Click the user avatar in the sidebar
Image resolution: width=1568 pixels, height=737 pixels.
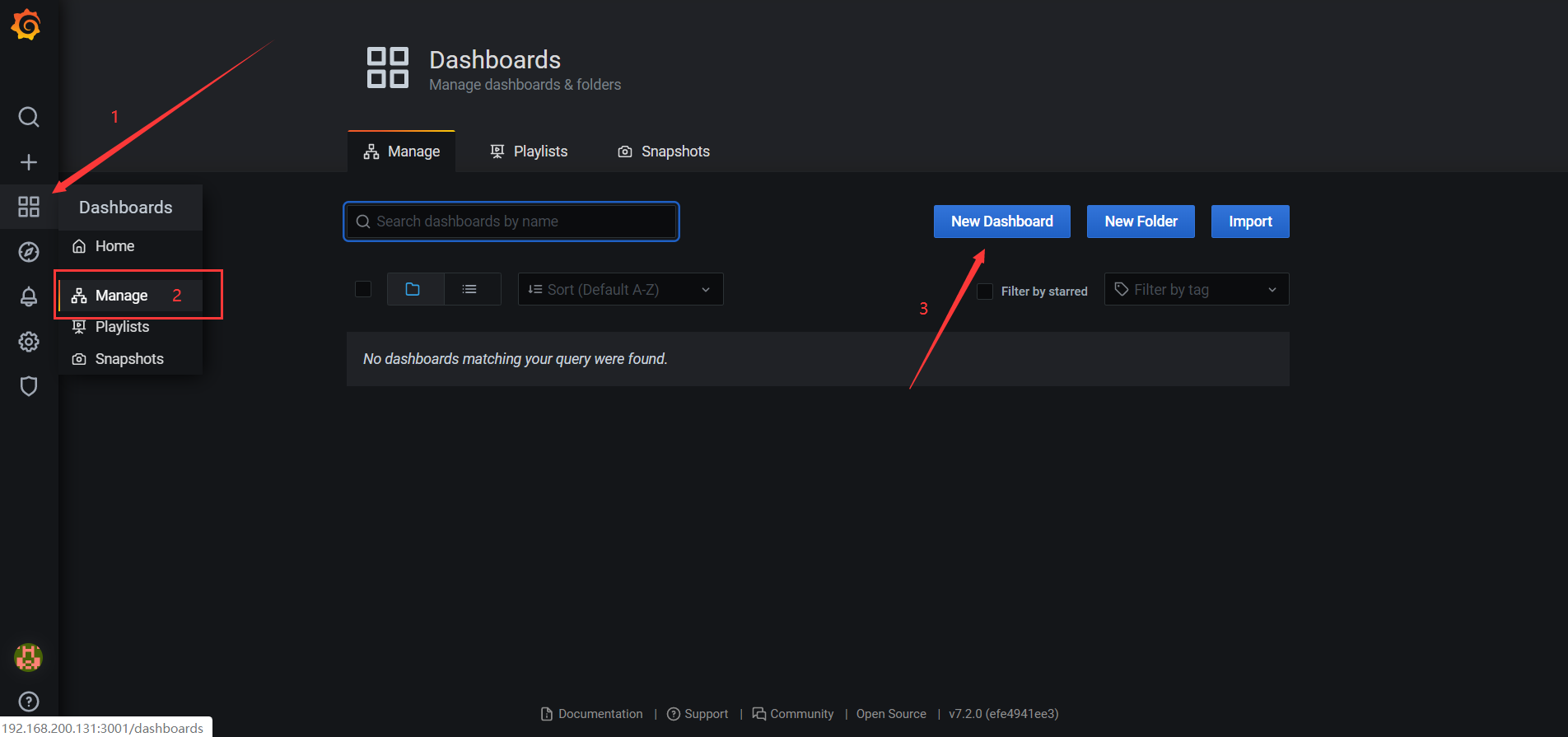[29, 657]
